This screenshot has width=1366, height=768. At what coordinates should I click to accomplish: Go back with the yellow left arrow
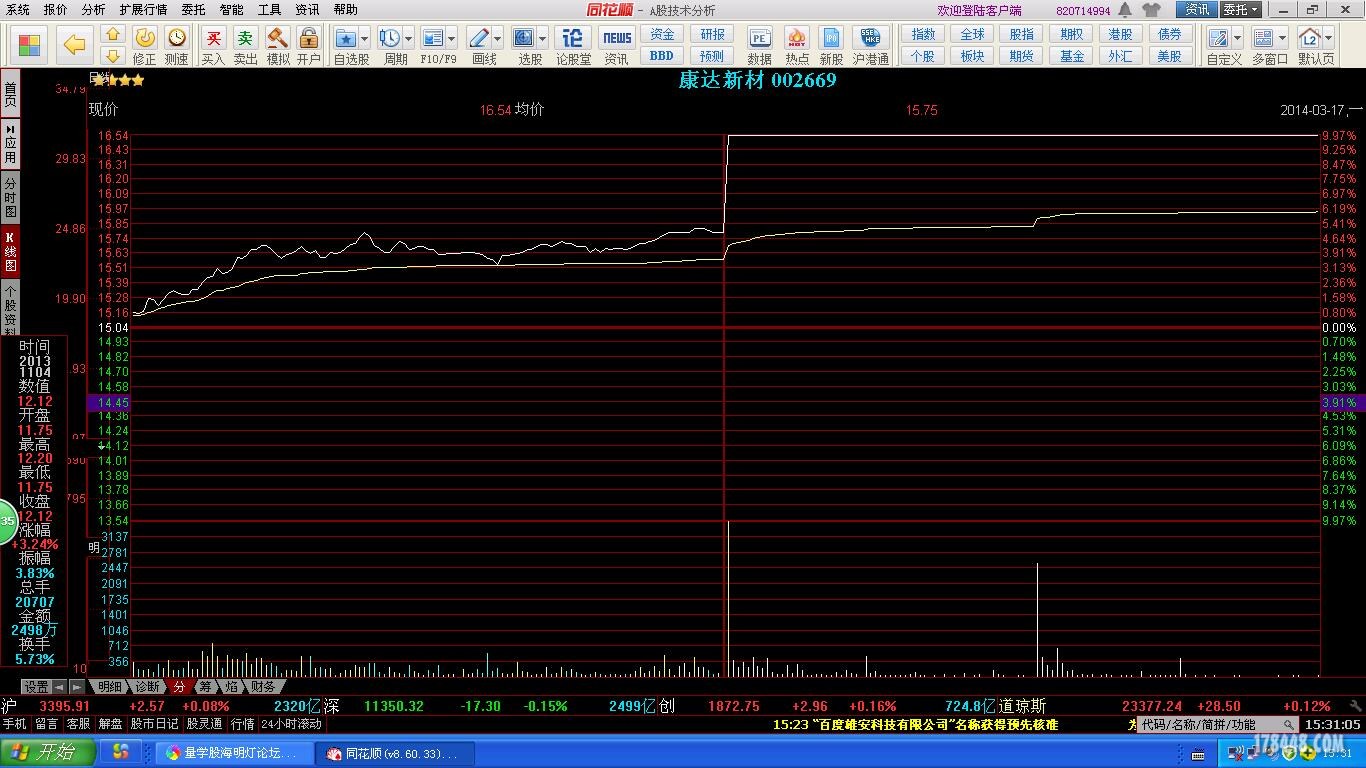click(x=75, y=45)
